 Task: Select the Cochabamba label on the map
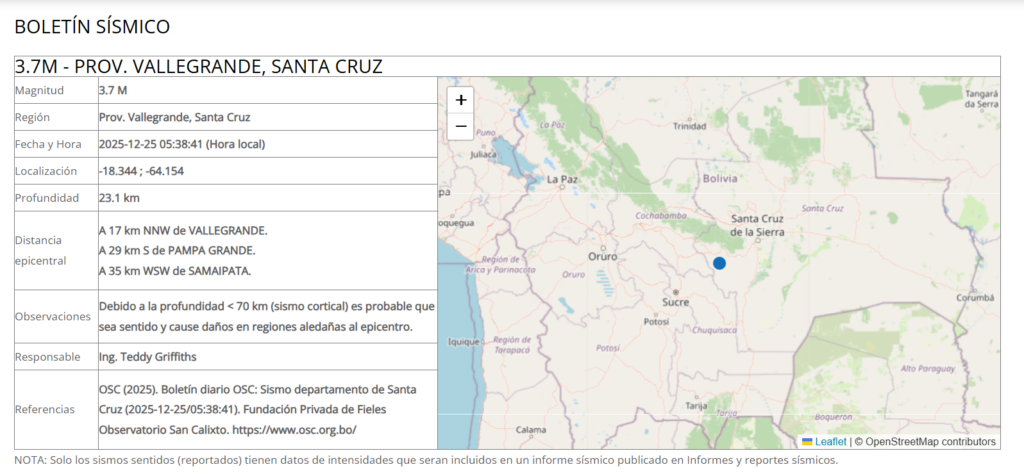[661, 215]
